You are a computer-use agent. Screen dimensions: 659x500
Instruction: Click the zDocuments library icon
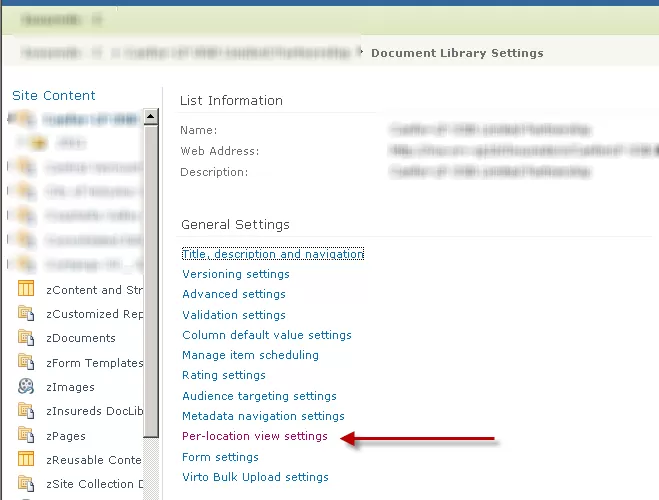[26, 338]
